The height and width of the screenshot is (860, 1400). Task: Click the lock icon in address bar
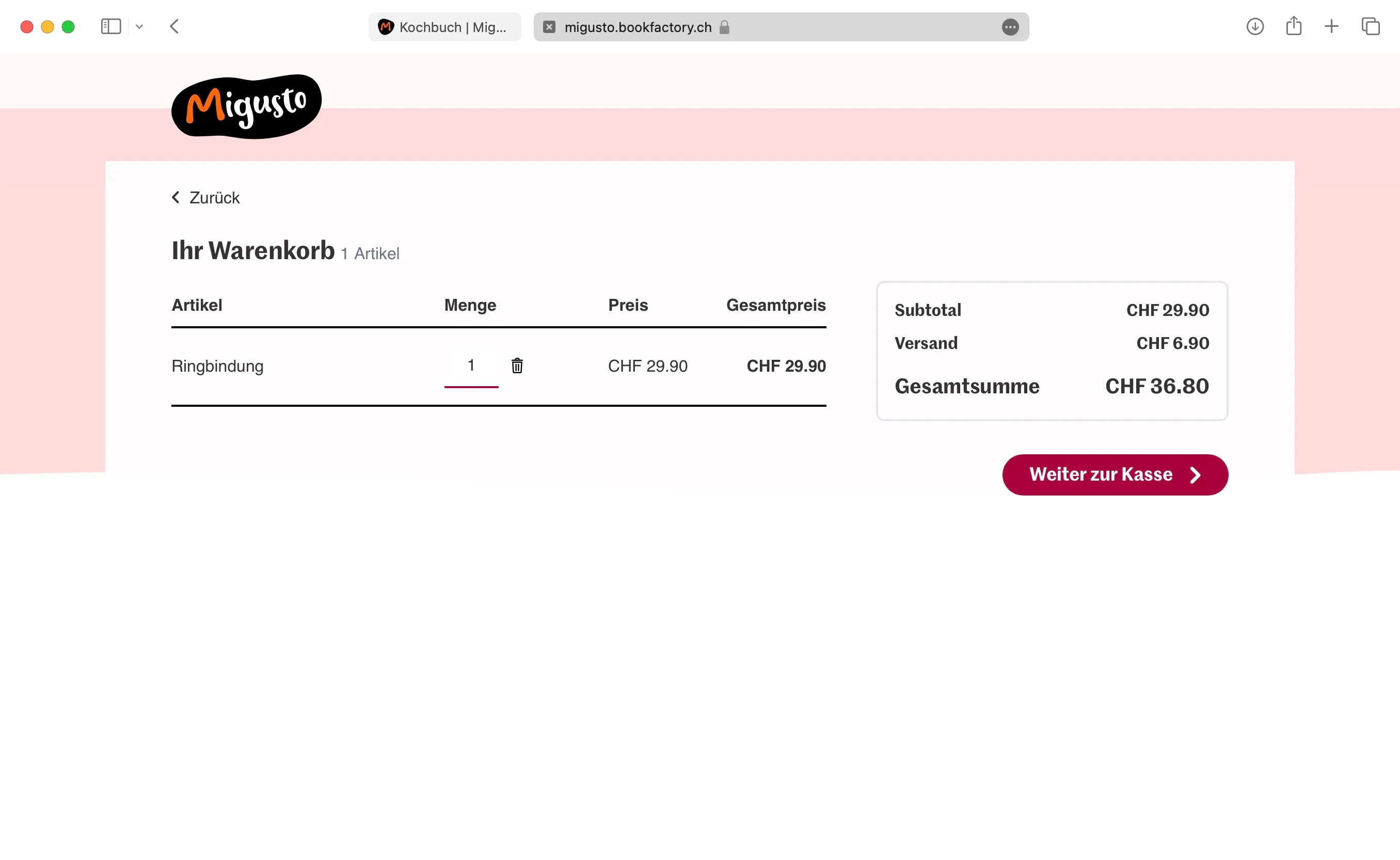coord(724,27)
